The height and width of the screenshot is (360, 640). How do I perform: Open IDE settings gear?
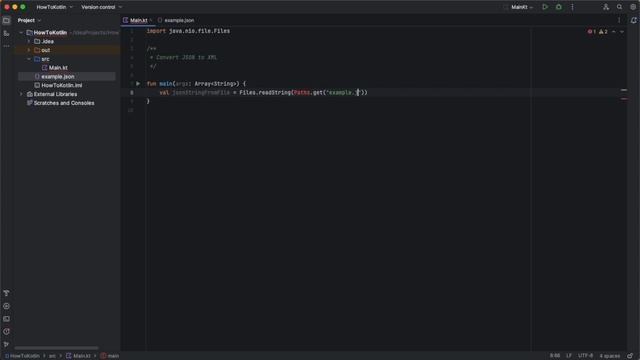[x=633, y=7]
